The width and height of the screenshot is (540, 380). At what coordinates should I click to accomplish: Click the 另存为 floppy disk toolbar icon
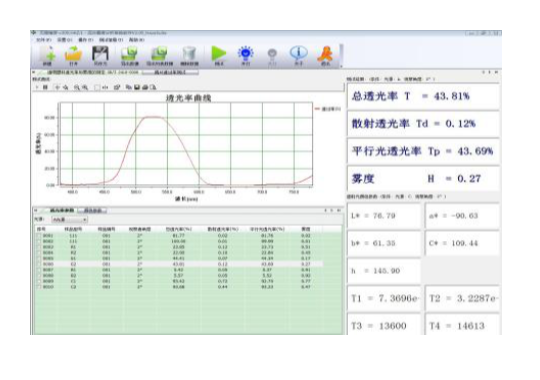[100, 55]
